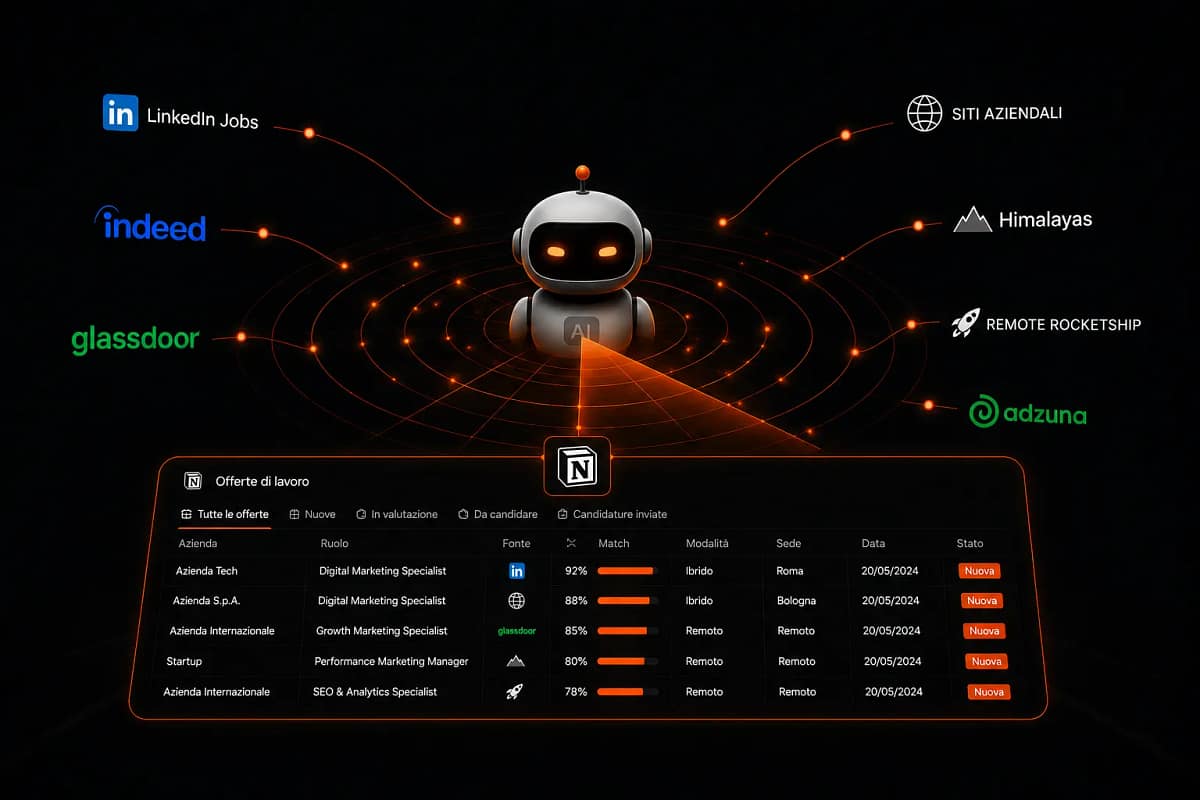Click the REMOTE ROCKETSHIP text label

[1063, 324]
